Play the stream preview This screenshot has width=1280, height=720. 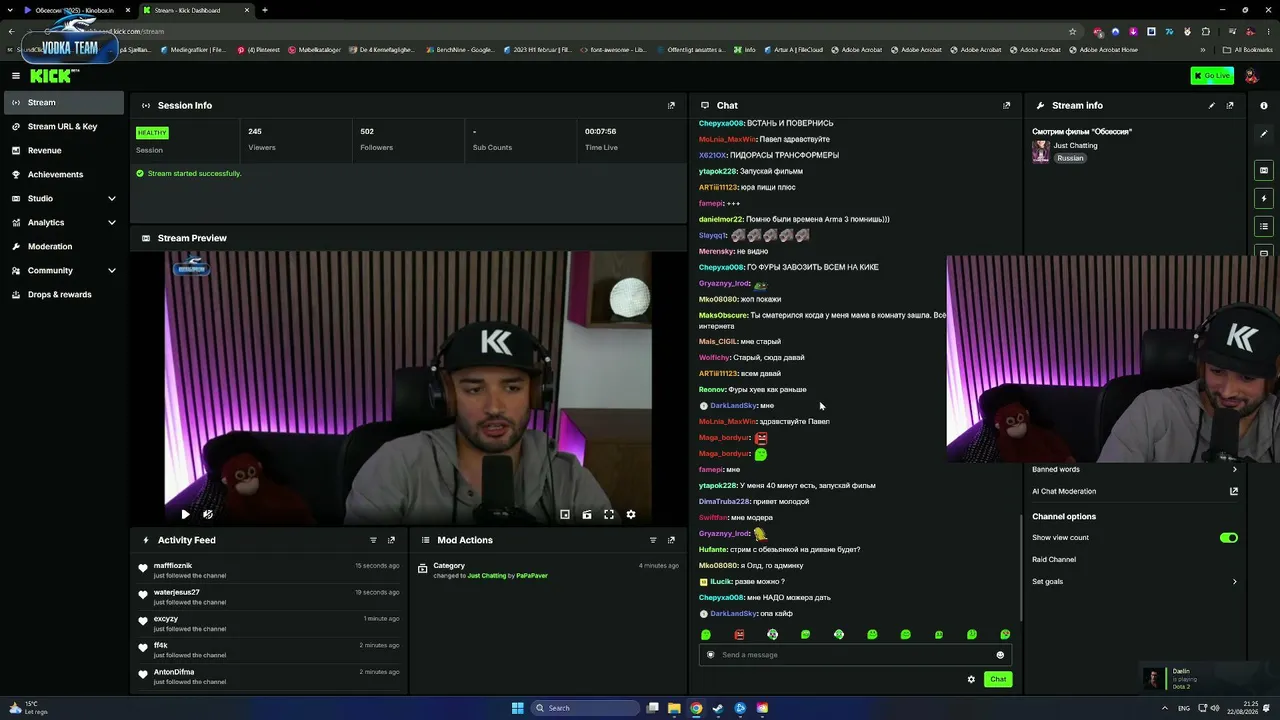tap(185, 514)
